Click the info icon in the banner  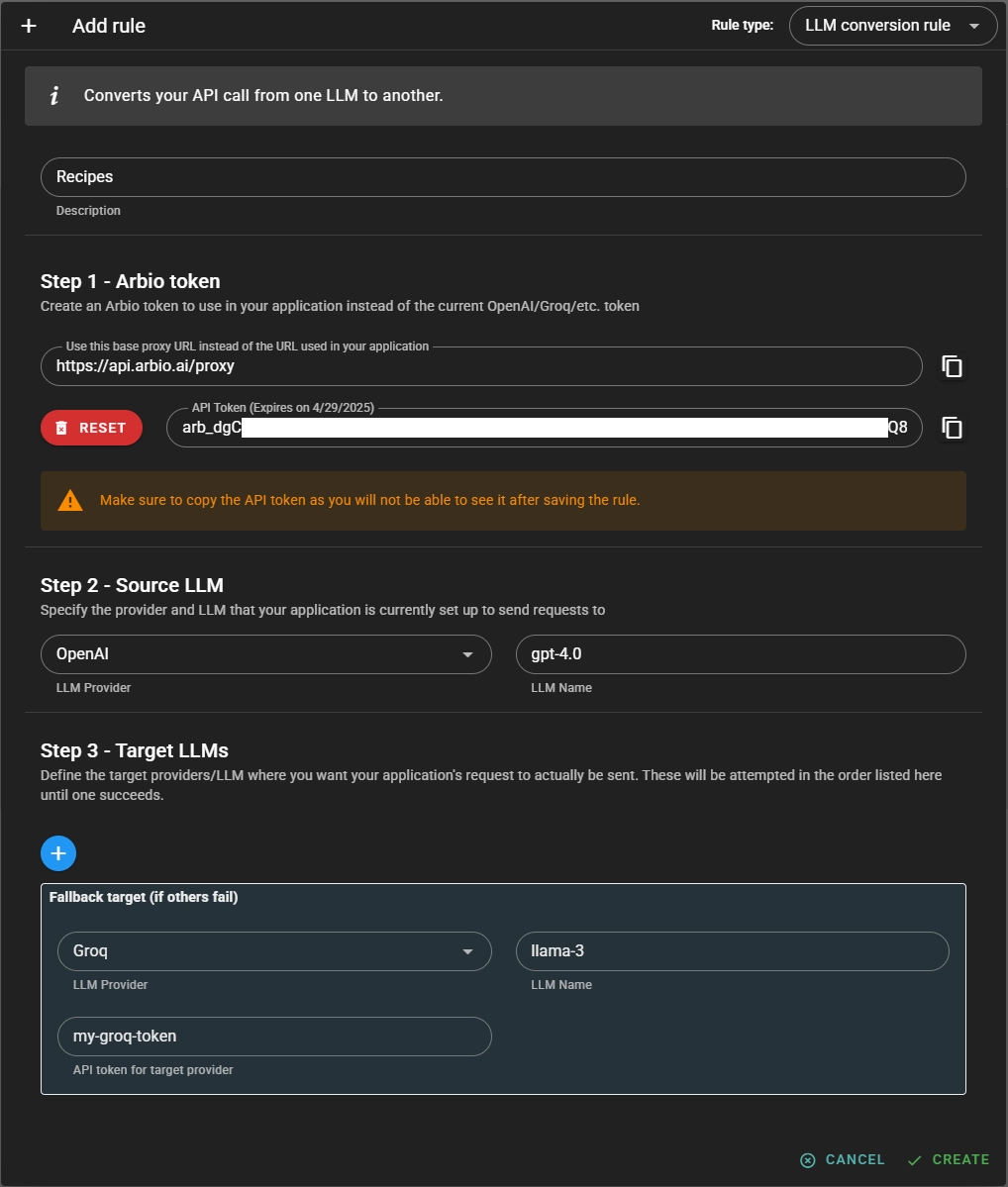tap(54, 96)
